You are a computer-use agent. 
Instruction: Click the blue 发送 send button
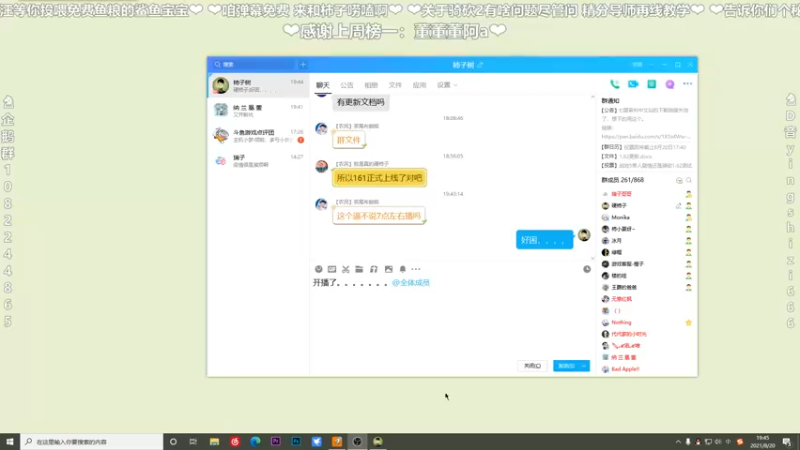click(566, 366)
